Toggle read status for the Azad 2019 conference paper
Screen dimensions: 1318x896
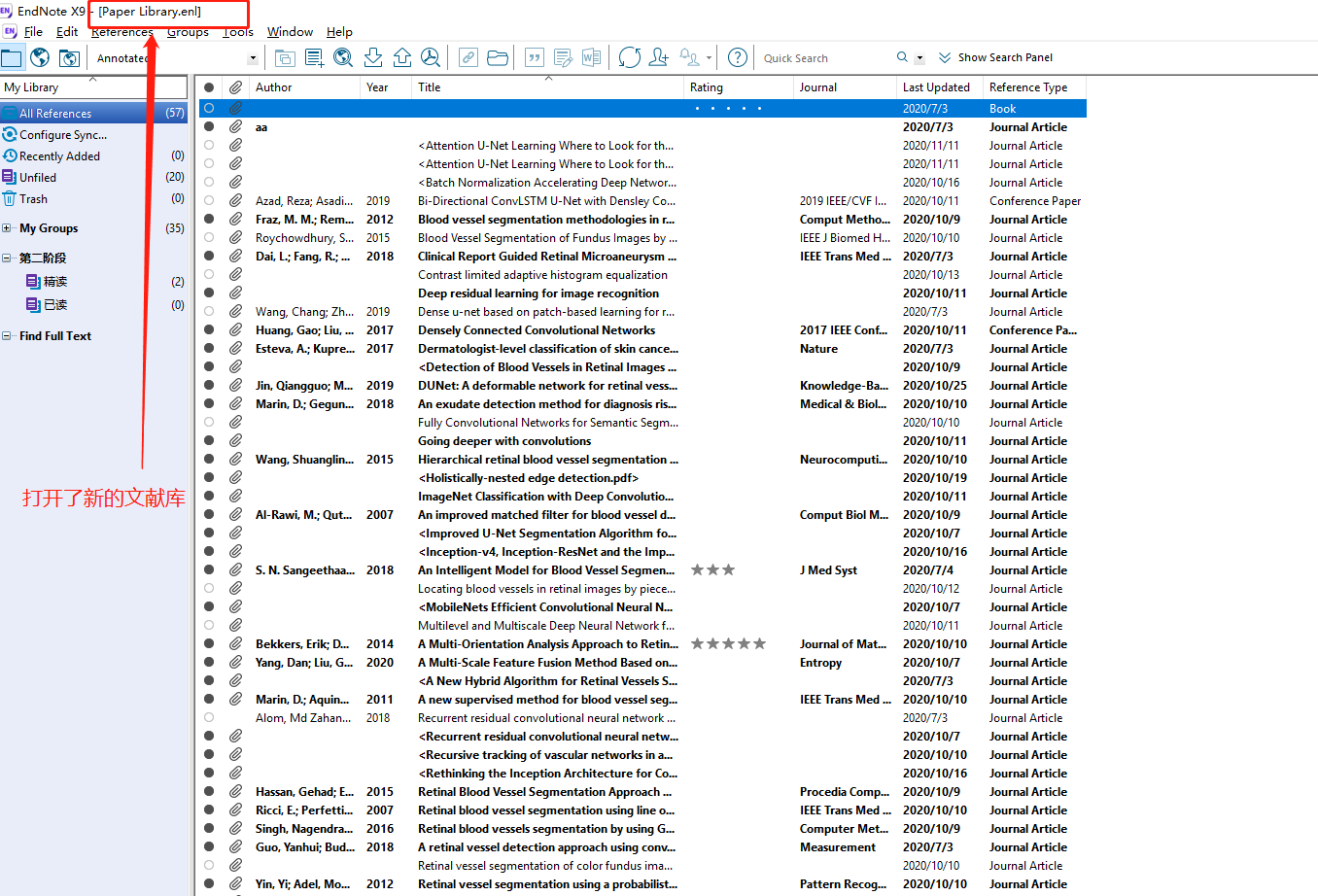[x=209, y=200]
